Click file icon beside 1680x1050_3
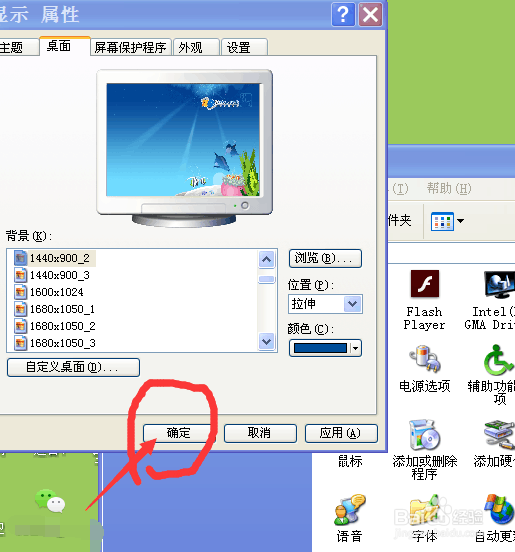This screenshot has height=552, width=515. [x=20, y=343]
